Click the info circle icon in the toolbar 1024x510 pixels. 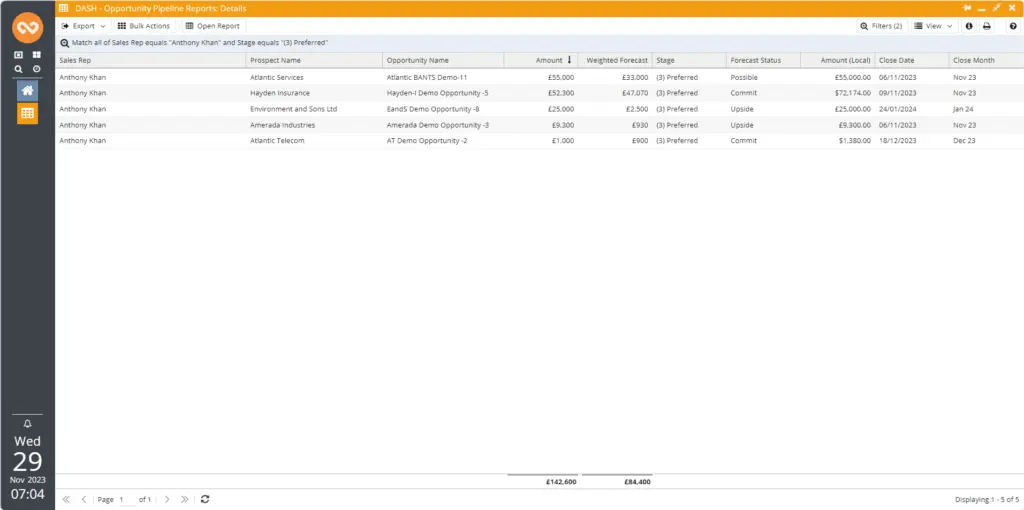(968, 26)
